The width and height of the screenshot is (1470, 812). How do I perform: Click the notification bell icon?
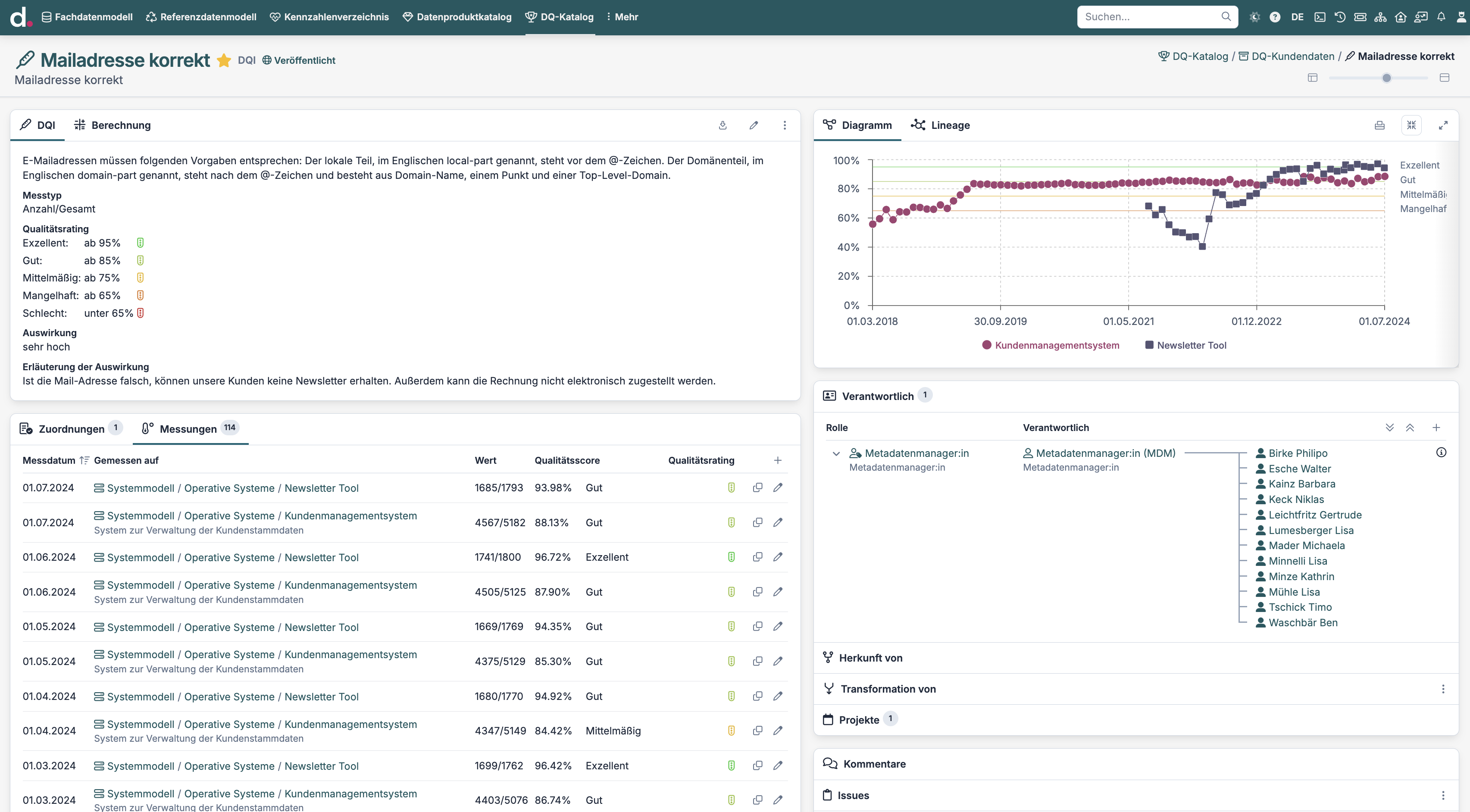click(x=1441, y=16)
